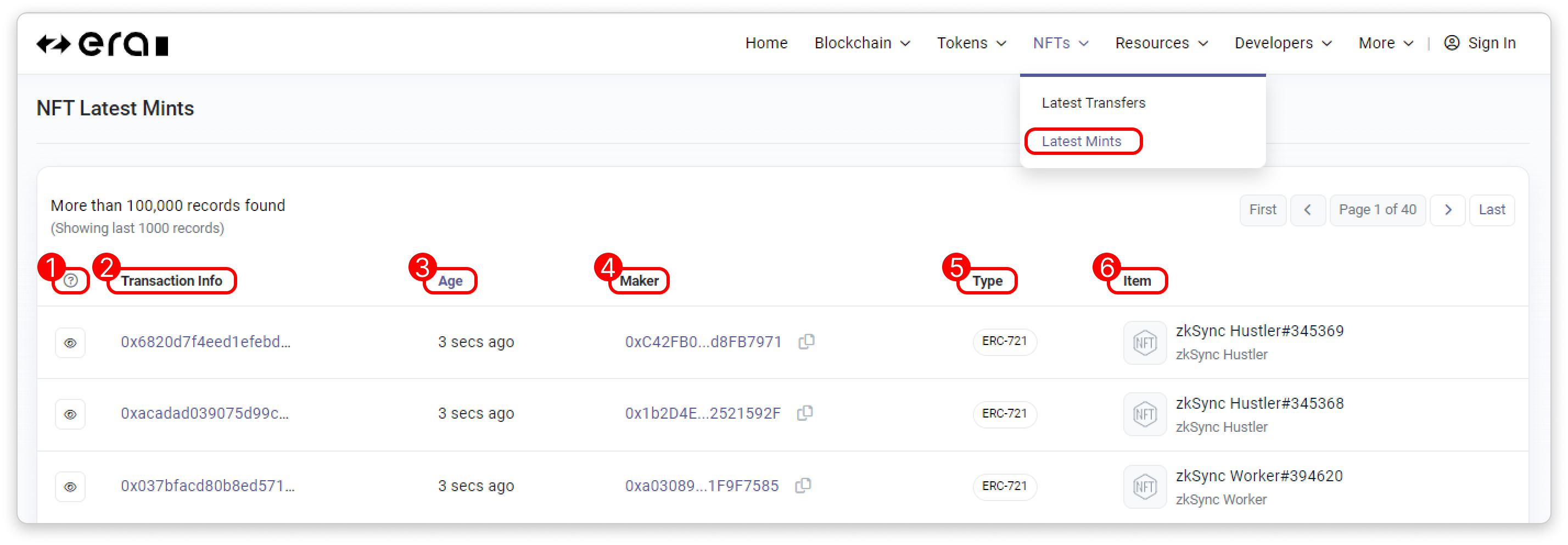The height and width of the screenshot is (545, 1568).
Task: Switch the Age column header format
Action: tap(450, 281)
